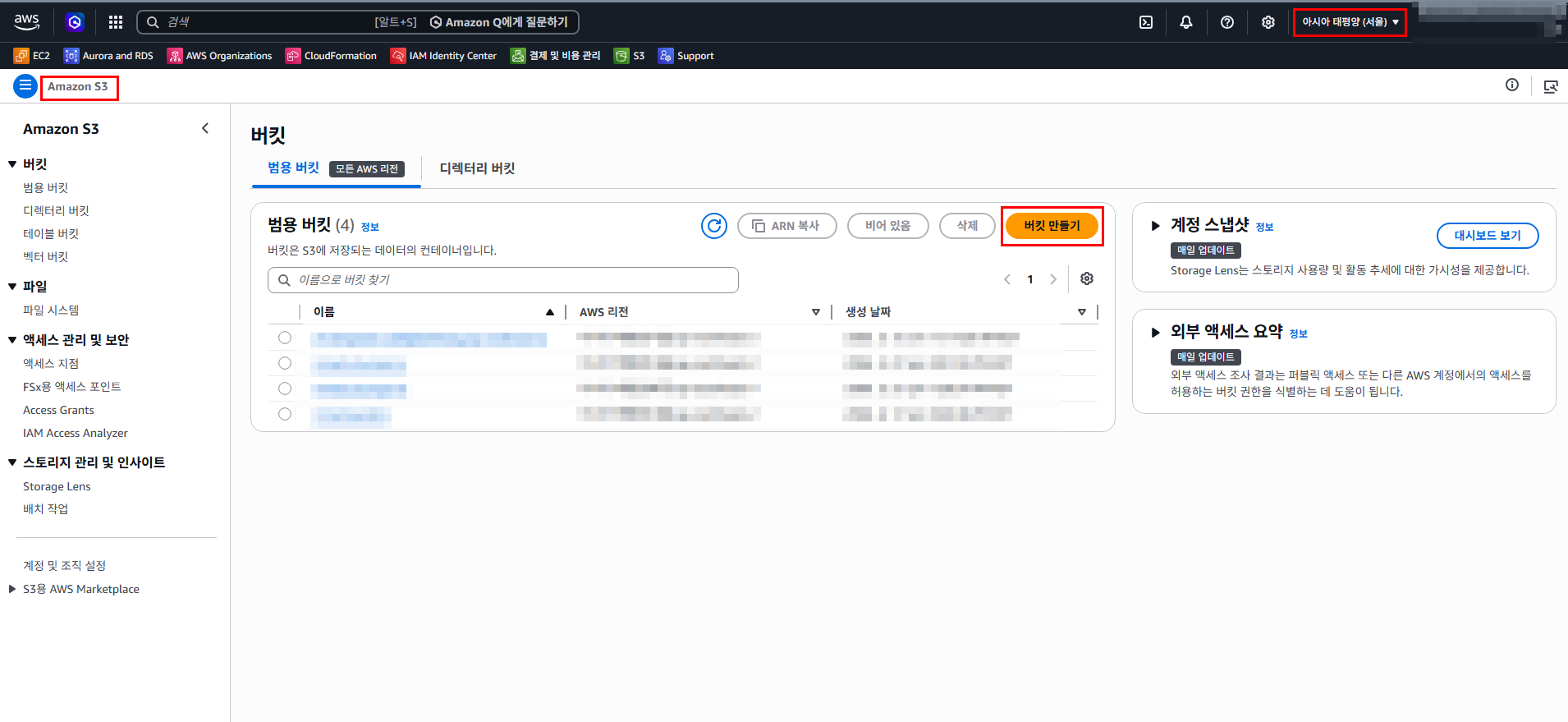Collapse the Amazon S3 side navigation
Image resolution: width=1568 pixels, height=722 pixels.
205,128
